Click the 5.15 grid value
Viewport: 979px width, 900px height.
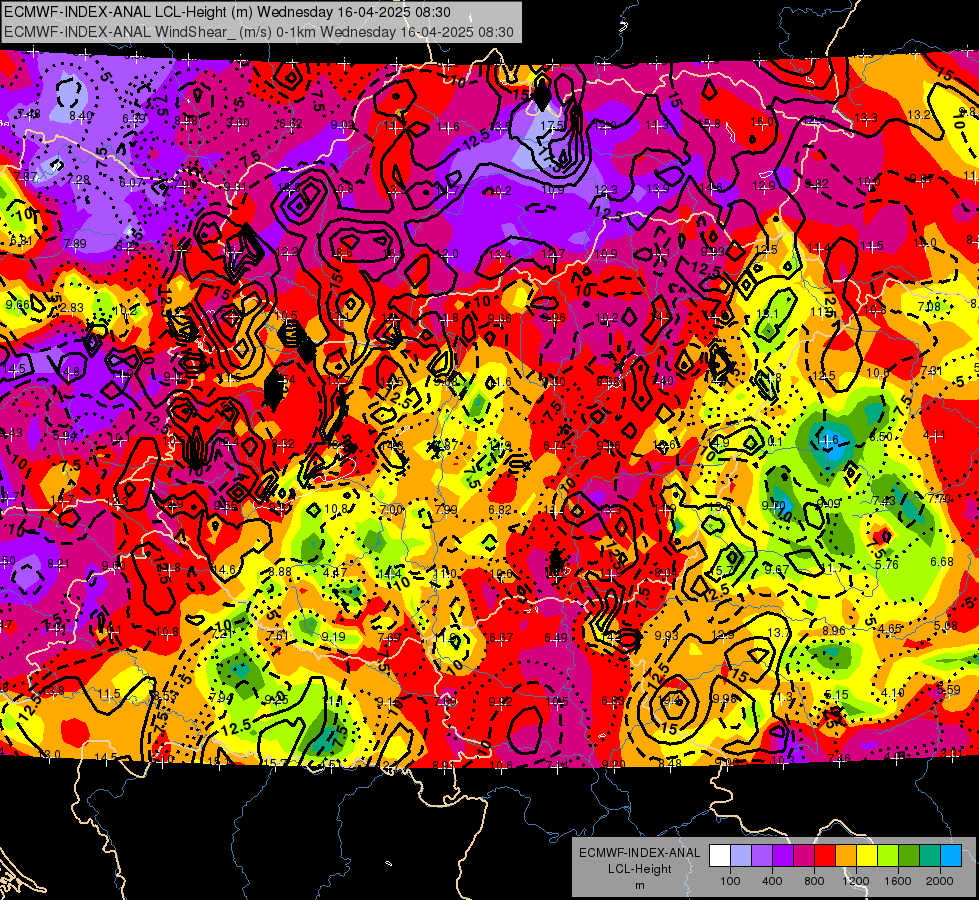click(837, 695)
